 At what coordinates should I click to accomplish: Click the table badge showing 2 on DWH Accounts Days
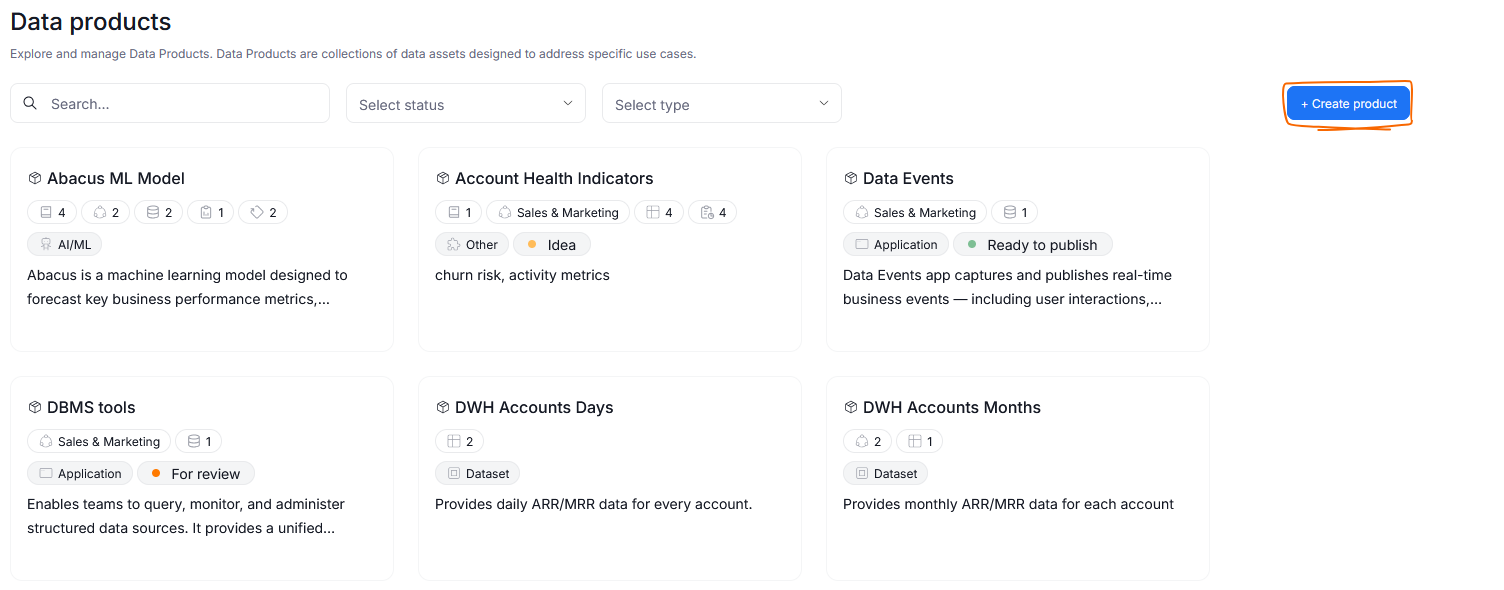(x=460, y=441)
